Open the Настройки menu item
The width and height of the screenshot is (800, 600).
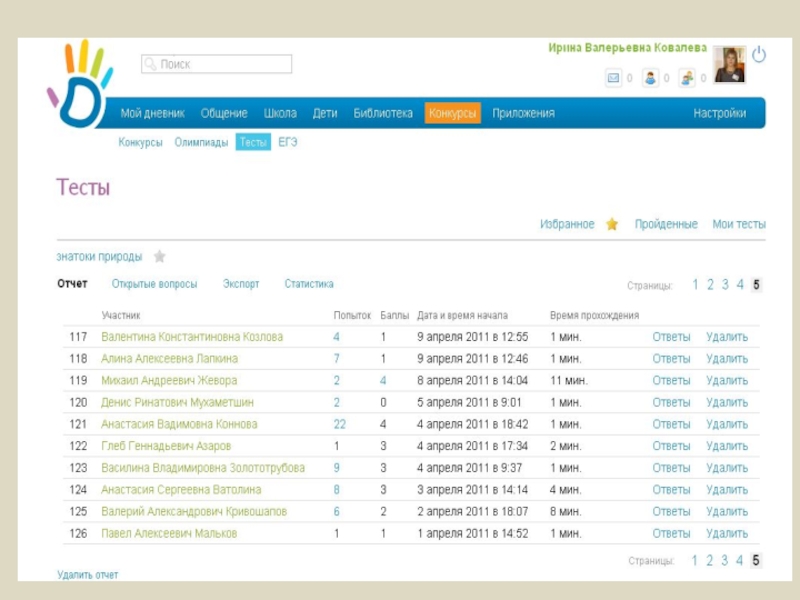(719, 113)
